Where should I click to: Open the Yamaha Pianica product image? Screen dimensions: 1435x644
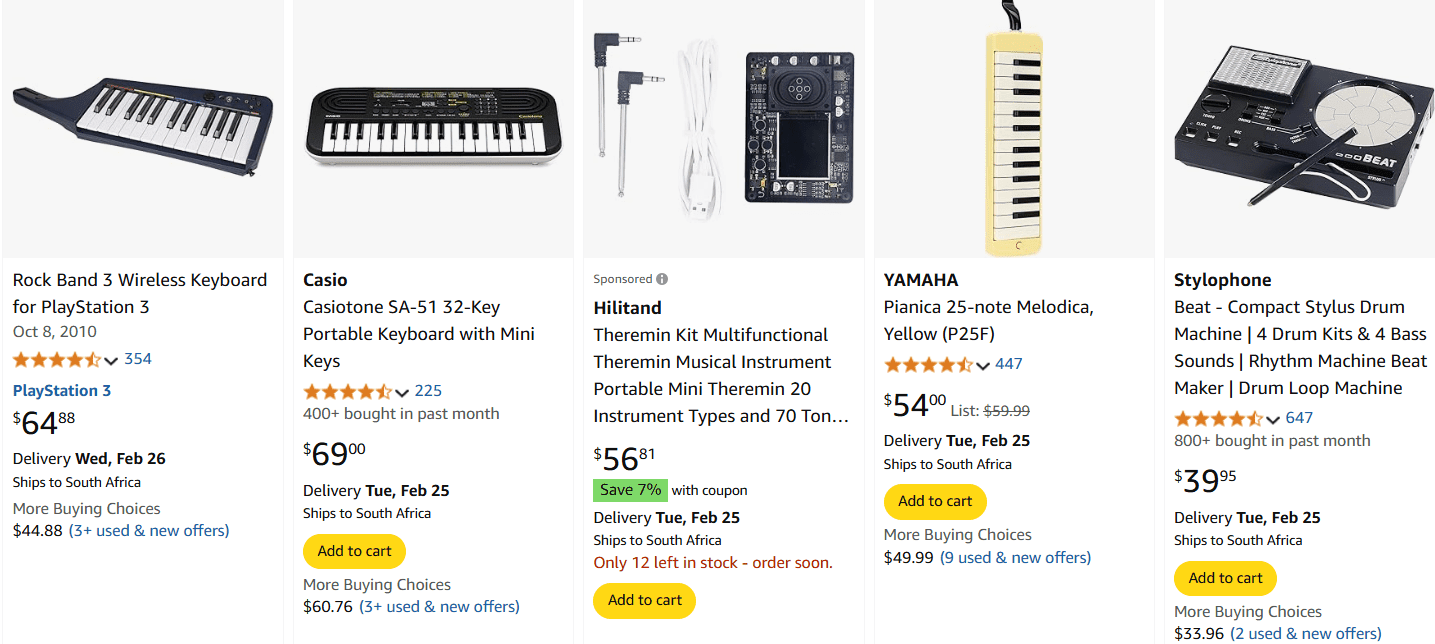(x=1013, y=128)
